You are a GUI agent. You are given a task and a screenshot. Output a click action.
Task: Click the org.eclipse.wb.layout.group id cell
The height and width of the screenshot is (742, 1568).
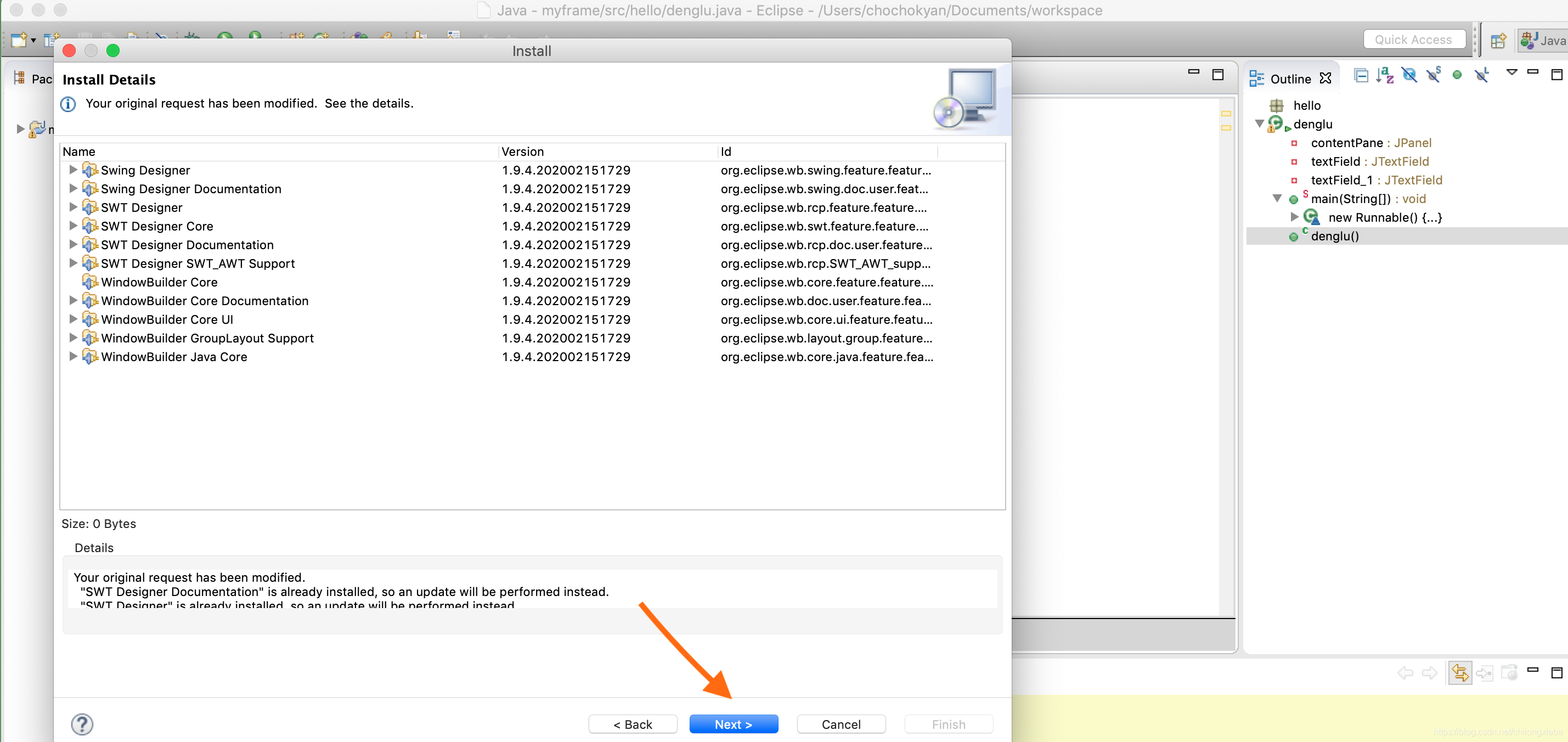tap(826, 338)
